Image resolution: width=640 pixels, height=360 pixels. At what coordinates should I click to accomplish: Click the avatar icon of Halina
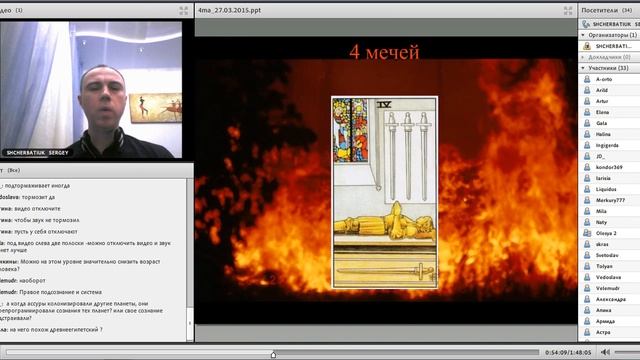coord(587,134)
